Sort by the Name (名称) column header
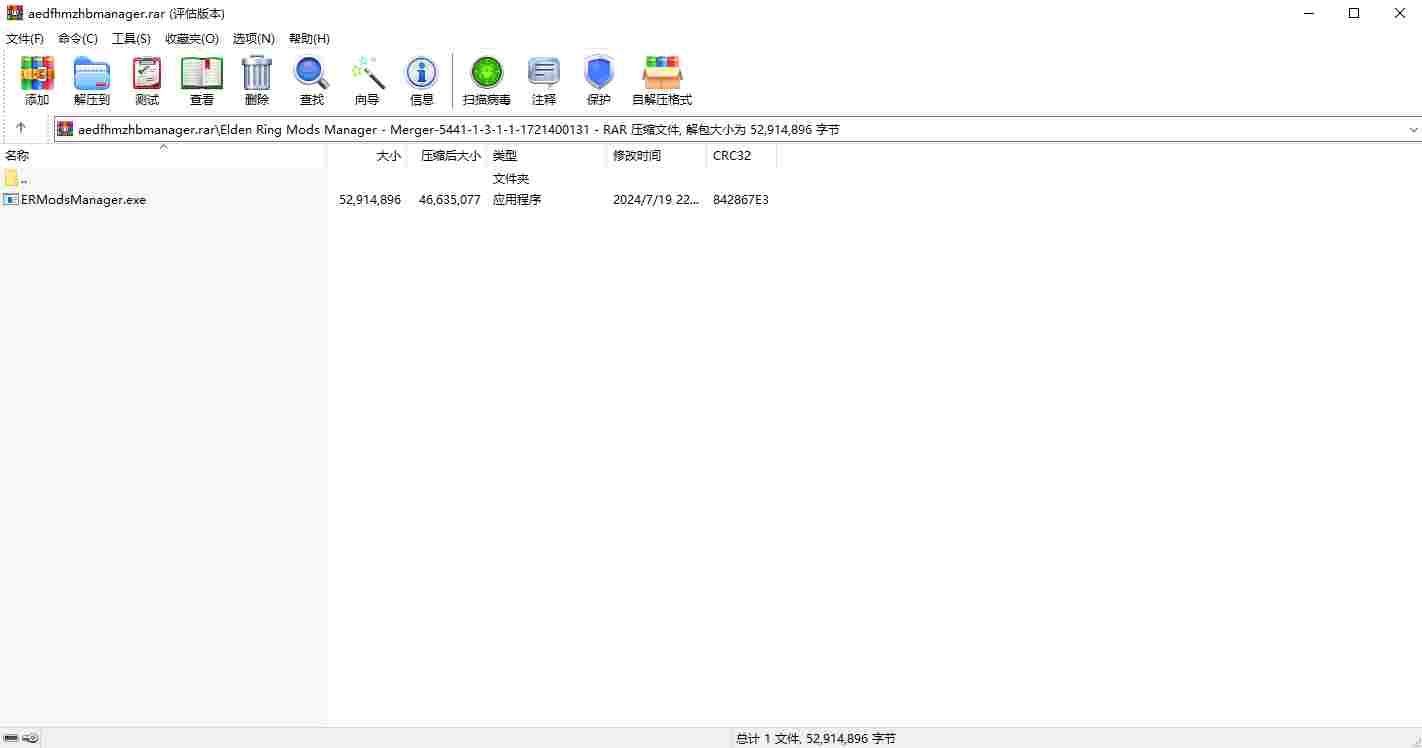 point(163,155)
